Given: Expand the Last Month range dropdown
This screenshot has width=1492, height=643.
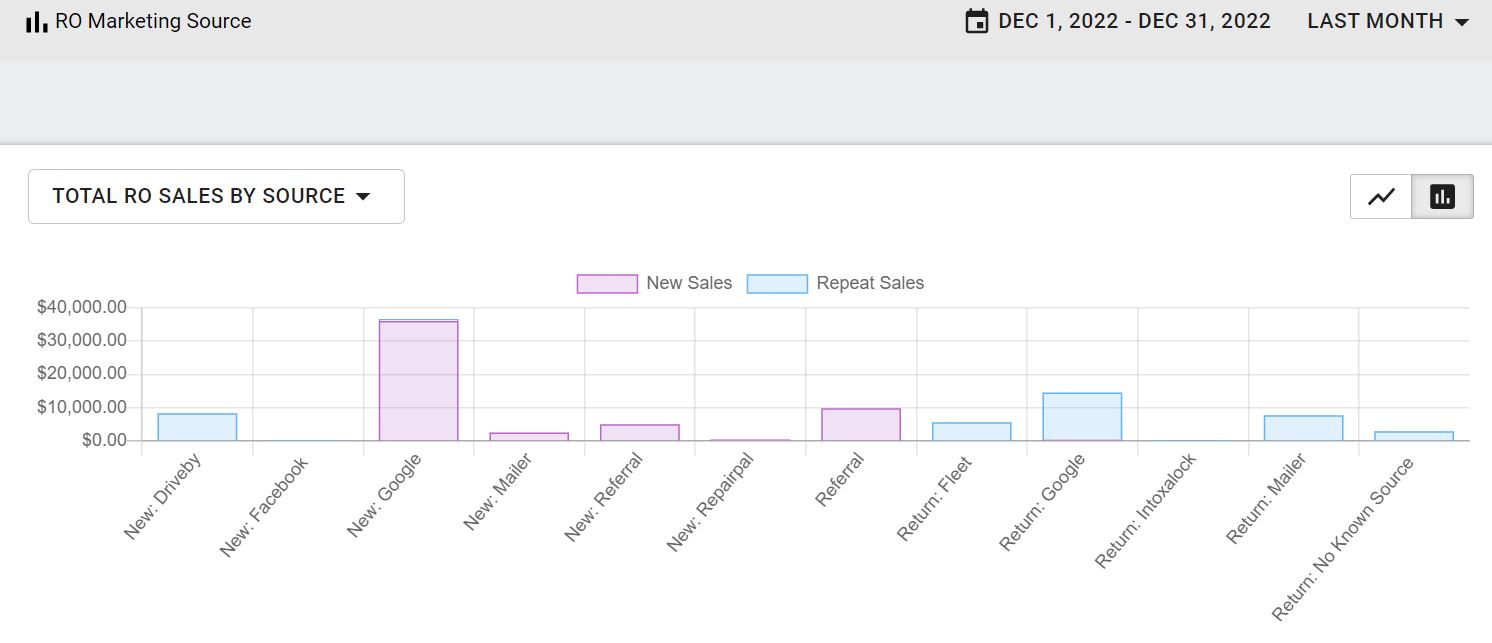Looking at the screenshot, I should click(1388, 21).
